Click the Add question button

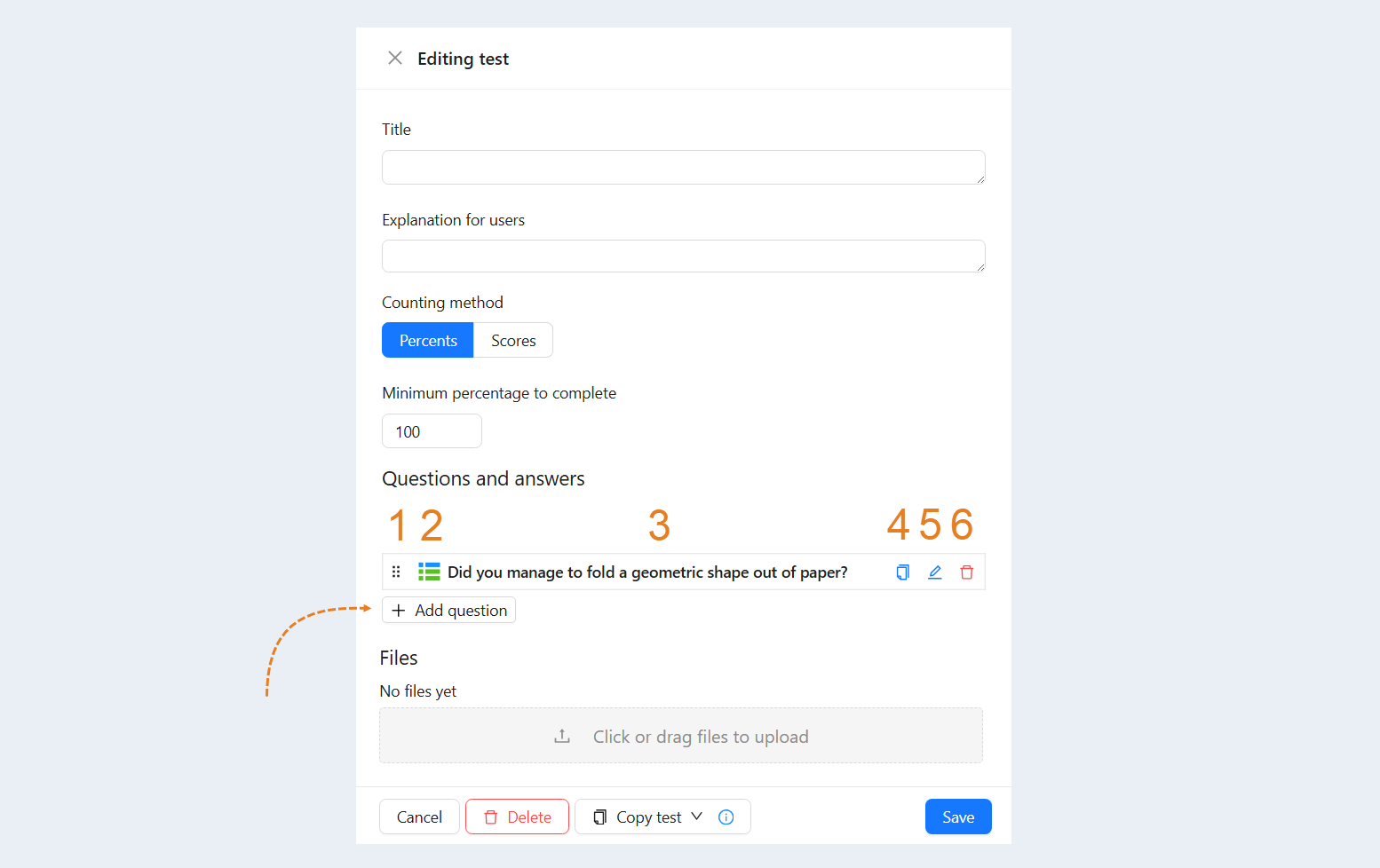(448, 610)
